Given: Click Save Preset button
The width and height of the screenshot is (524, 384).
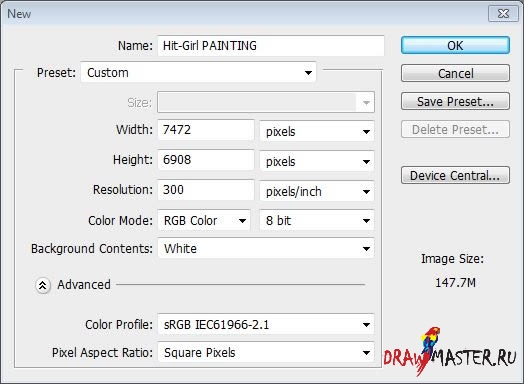Looking at the screenshot, I should click(x=455, y=102).
